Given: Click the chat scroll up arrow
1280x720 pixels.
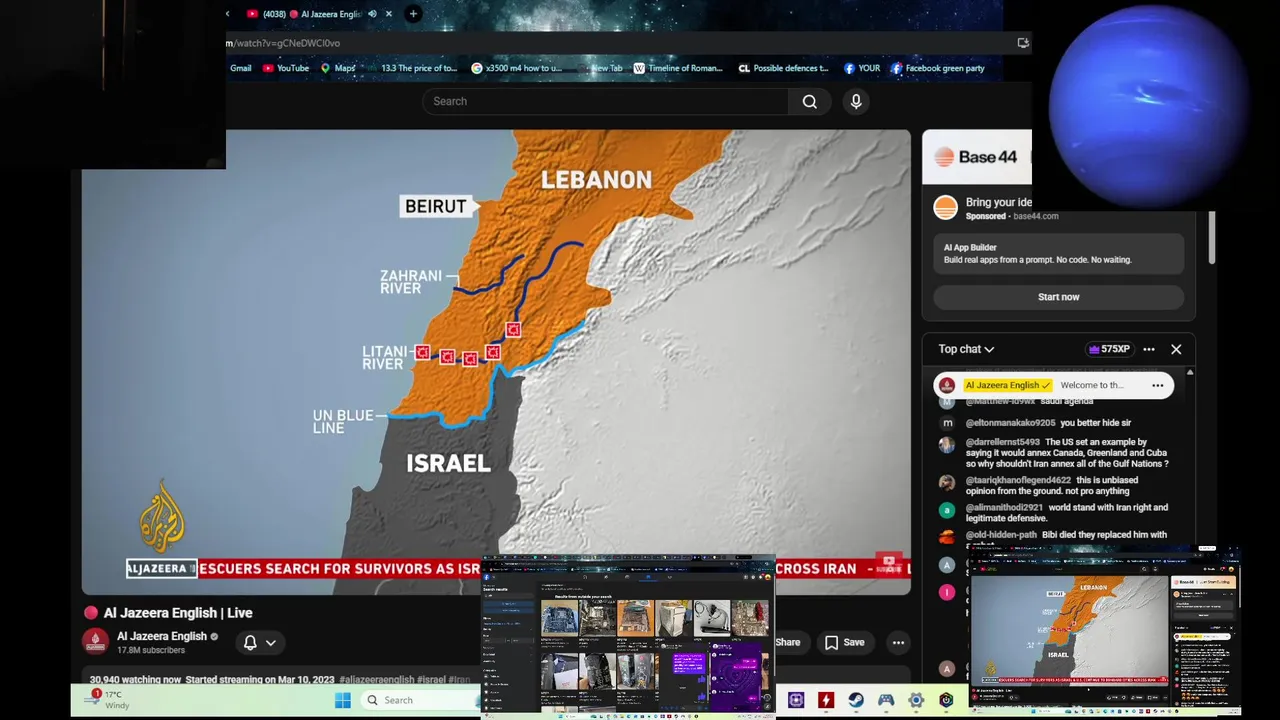Looking at the screenshot, I should coord(1189,373).
